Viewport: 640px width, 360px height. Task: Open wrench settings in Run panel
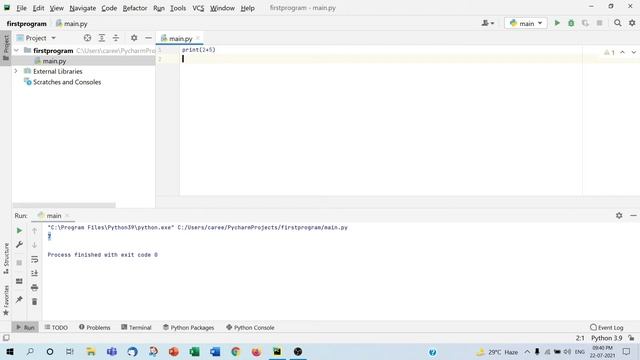[19, 244]
